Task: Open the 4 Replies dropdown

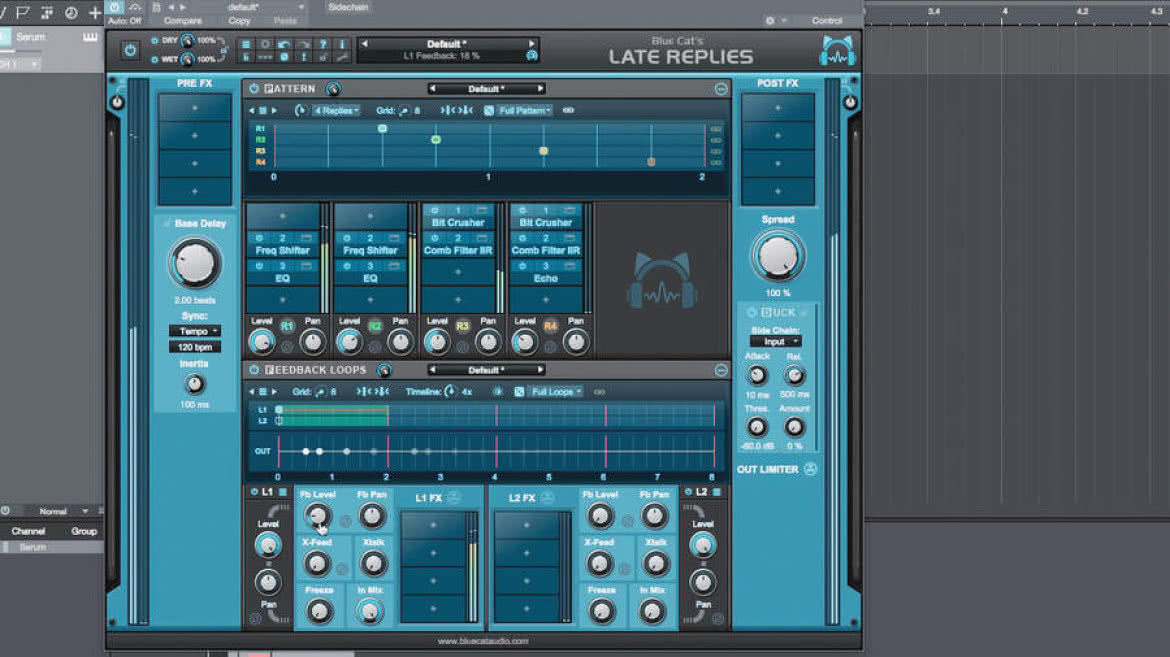Action: click(x=337, y=110)
